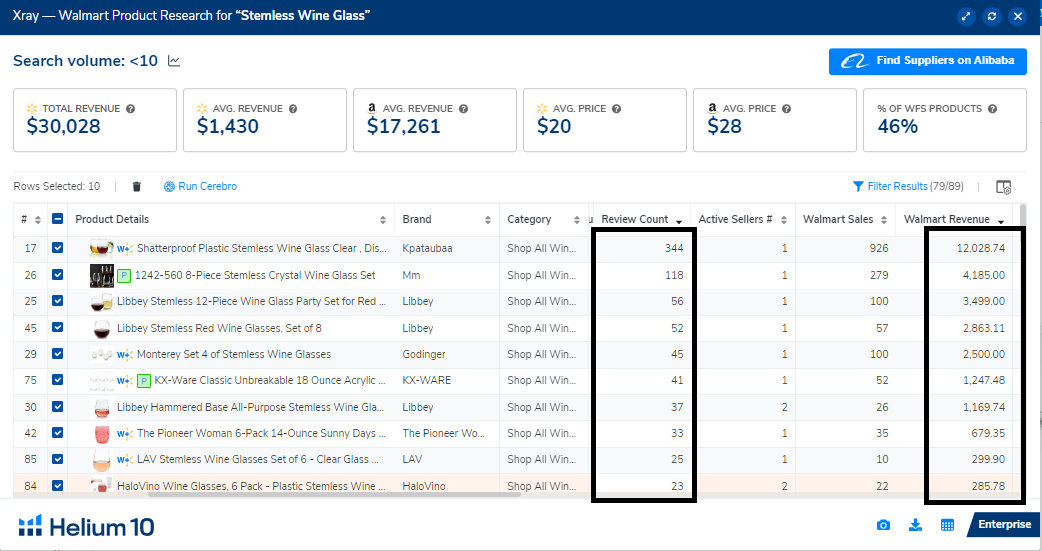Image resolution: width=1042 pixels, height=551 pixels.
Task: Click the Helium 10 logo
Action: [x=86, y=526]
